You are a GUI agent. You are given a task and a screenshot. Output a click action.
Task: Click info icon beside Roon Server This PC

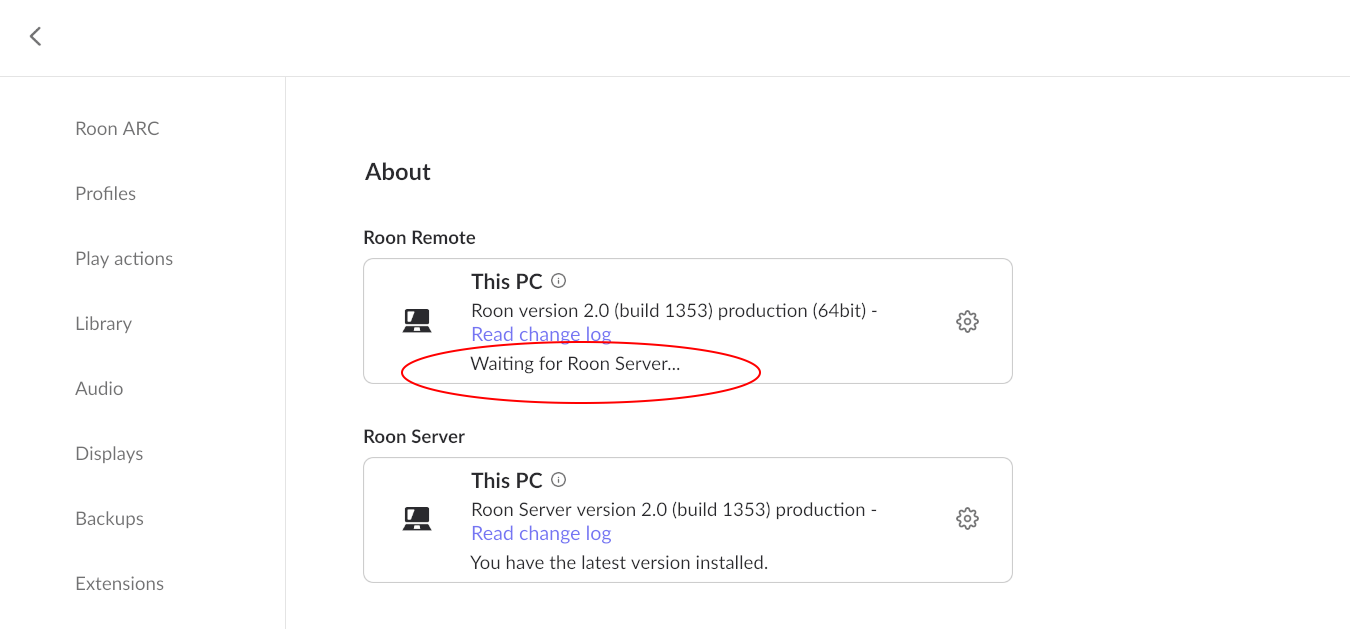(x=559, y=480)
